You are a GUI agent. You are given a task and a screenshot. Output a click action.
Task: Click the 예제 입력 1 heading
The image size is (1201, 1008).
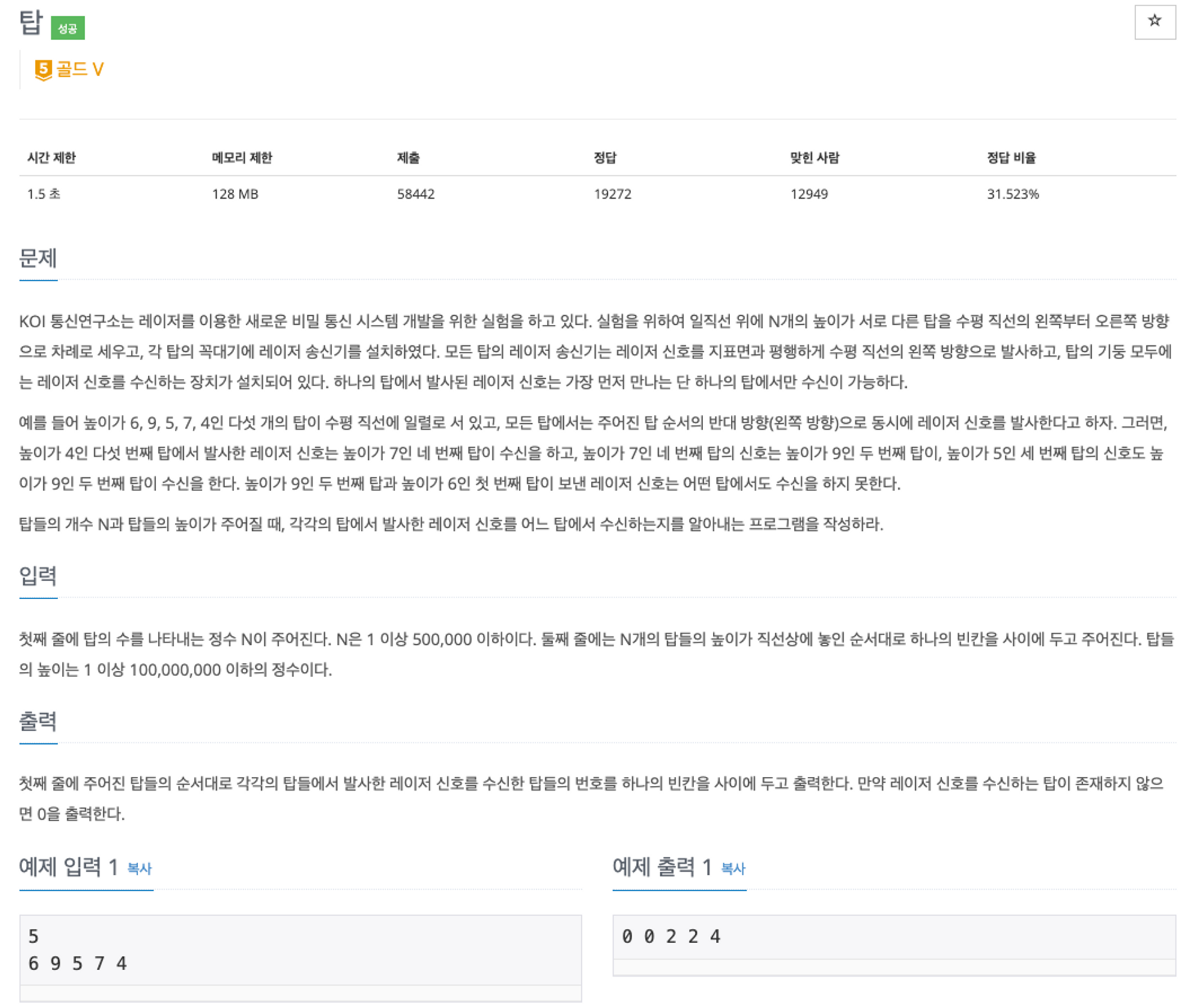pyautogui.click(x=68, y=867)
